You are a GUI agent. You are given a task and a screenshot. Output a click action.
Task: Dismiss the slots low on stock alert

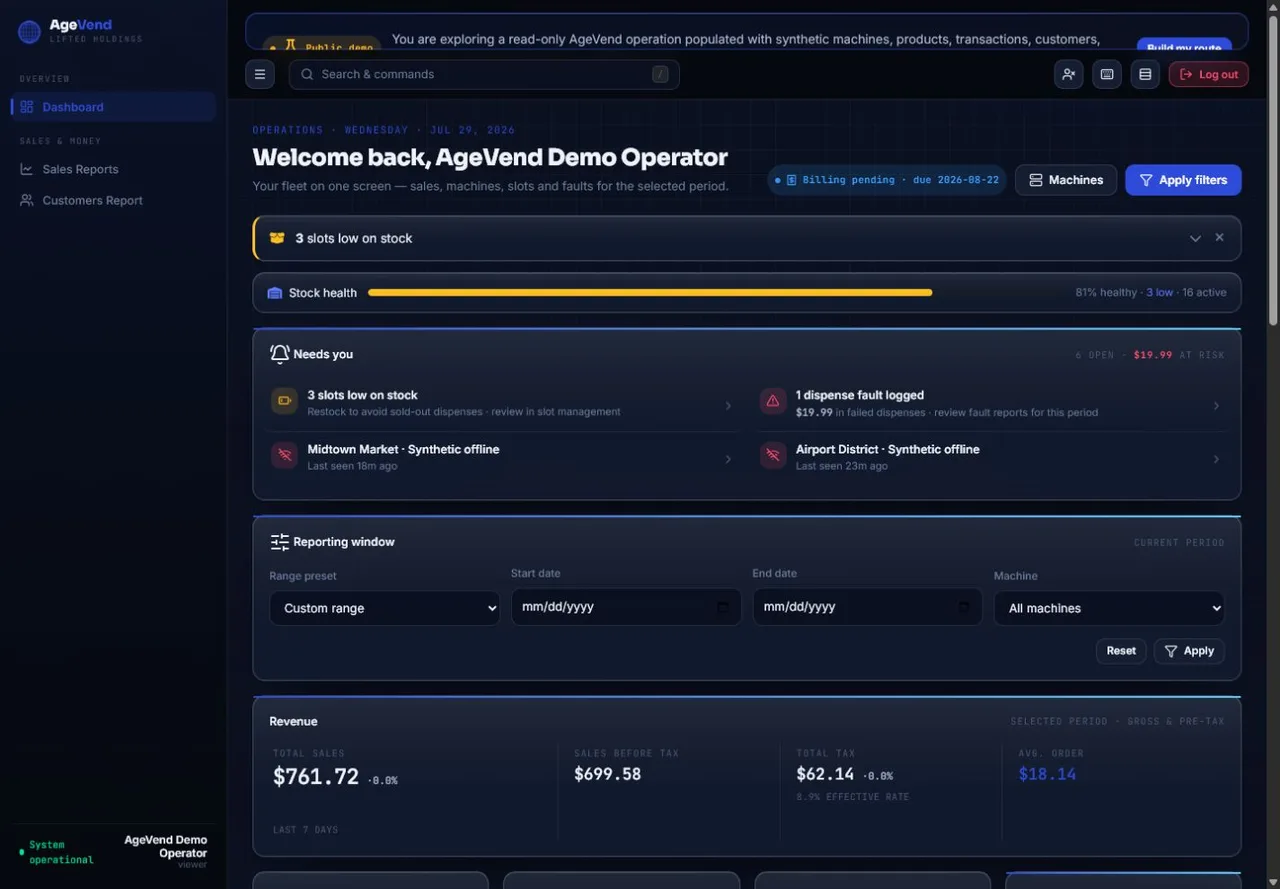point(1219,238)
